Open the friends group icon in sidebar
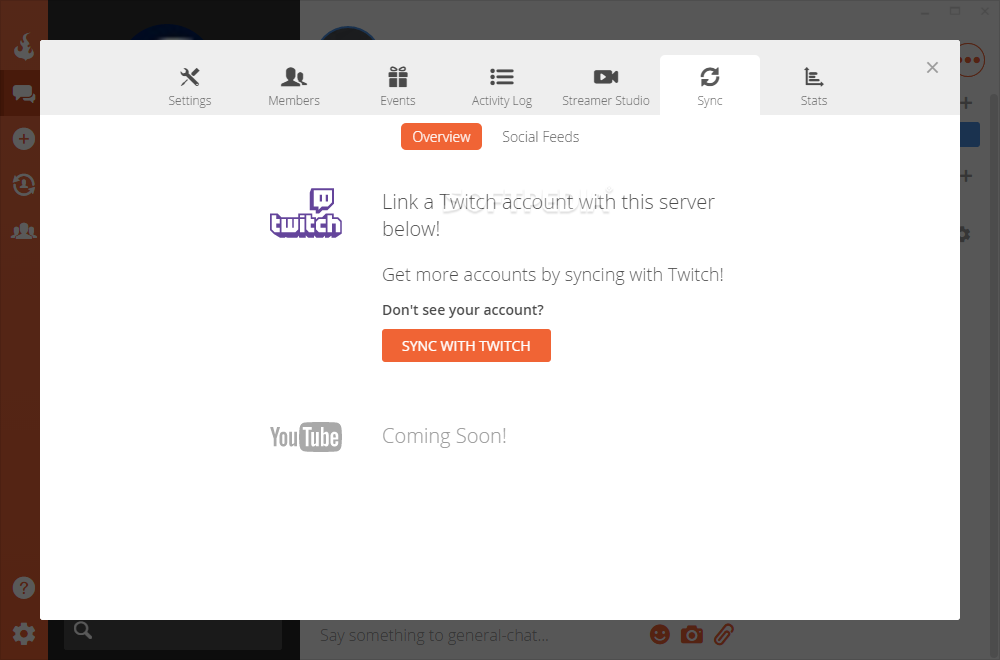 point(24,231)
